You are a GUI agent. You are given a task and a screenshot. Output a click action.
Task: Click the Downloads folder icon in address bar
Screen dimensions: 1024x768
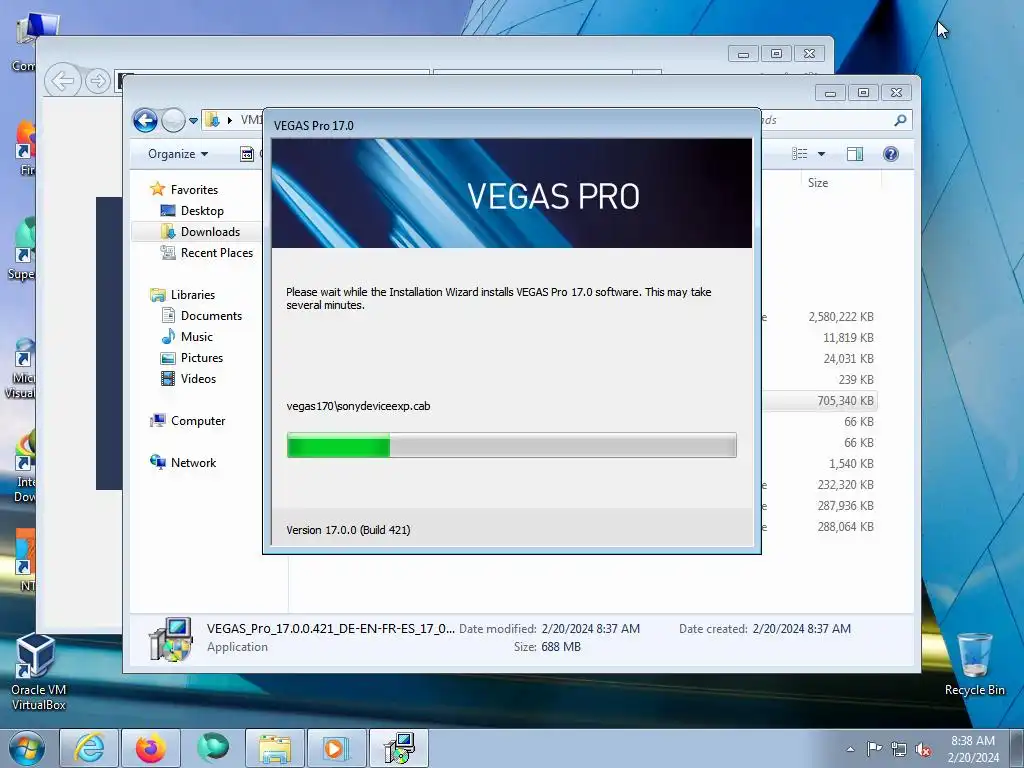pos(212,120)
